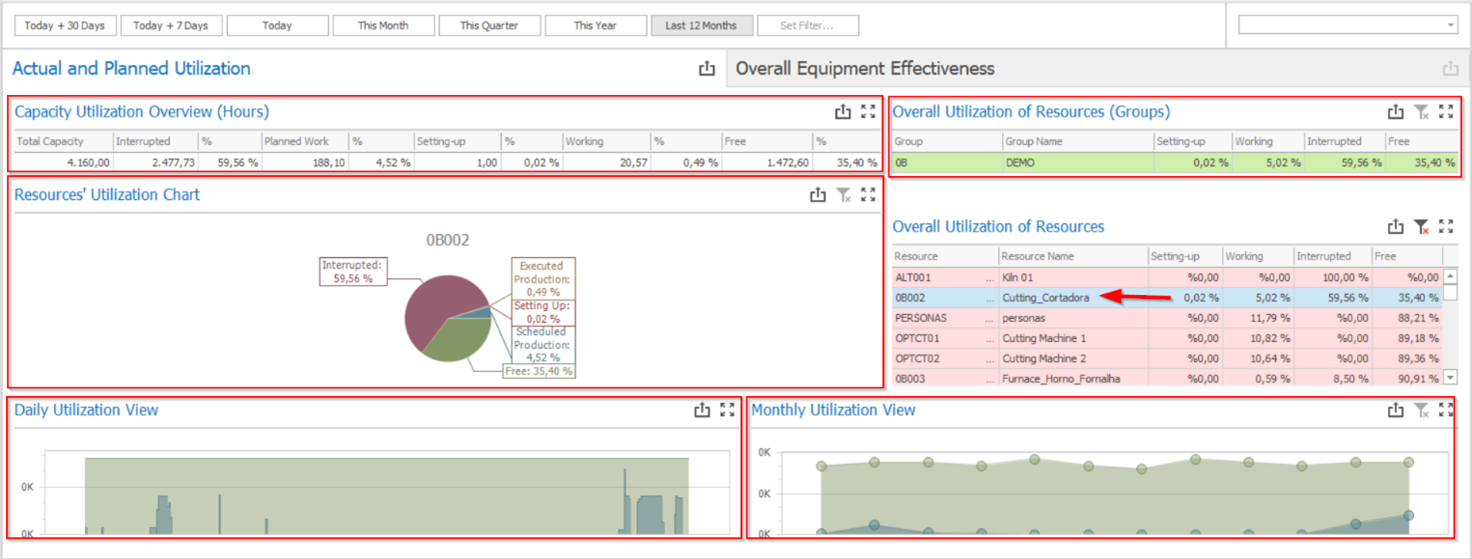Toggle the This Quarter date filter
Image resolution: width=1472 pixels, height=559 pixels.
point(489,26)
